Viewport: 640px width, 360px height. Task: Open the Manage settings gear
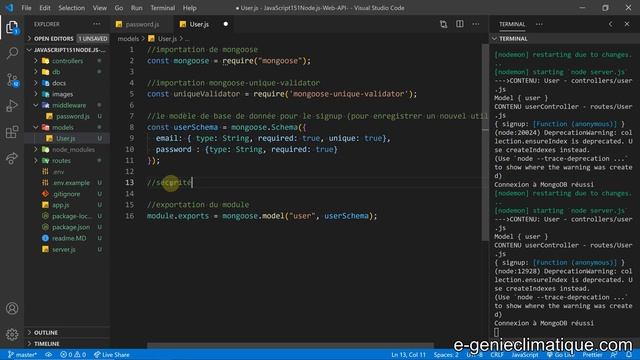tap(12, 334)
